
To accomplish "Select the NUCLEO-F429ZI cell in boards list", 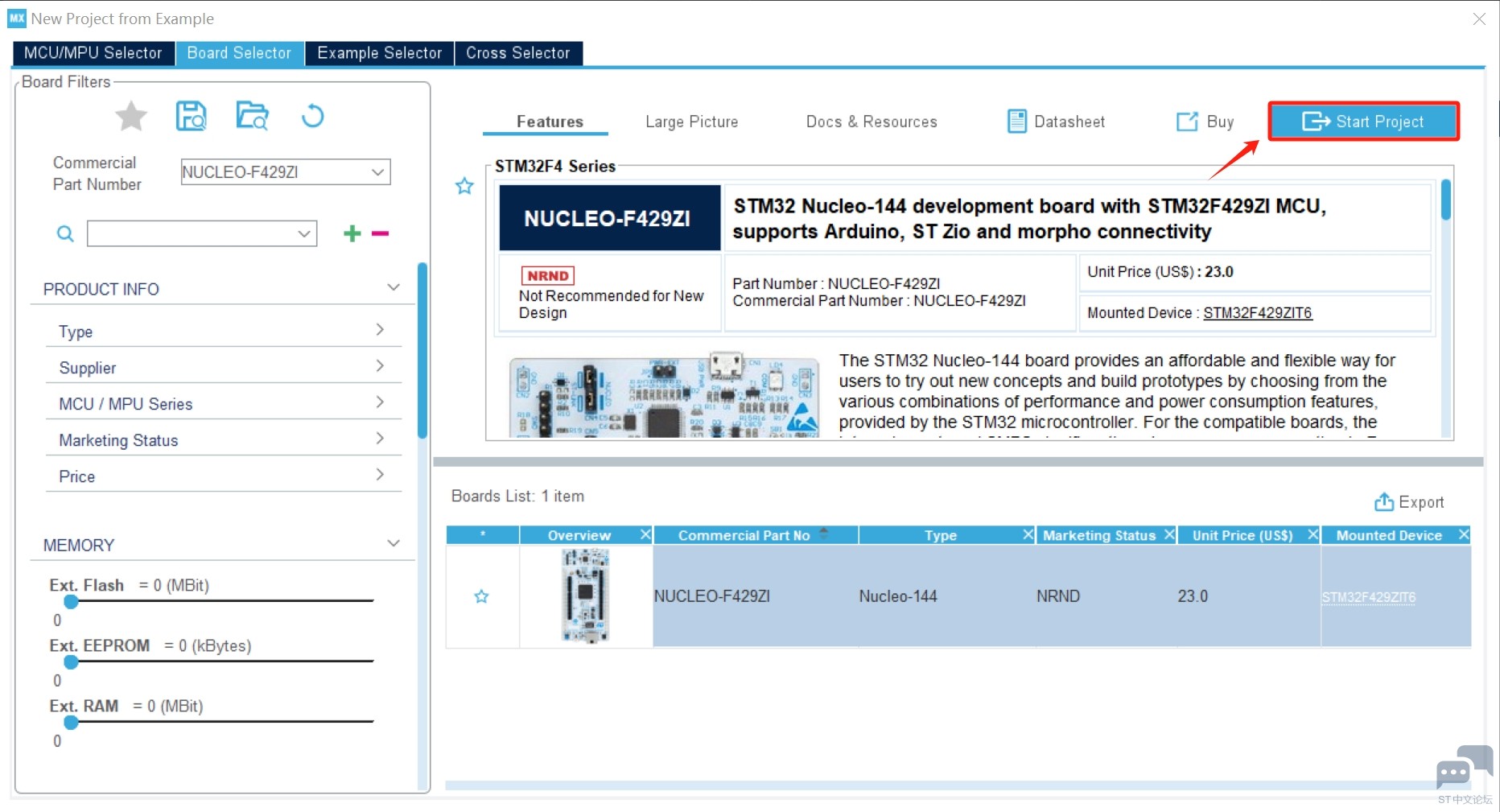I will (755, 596).
